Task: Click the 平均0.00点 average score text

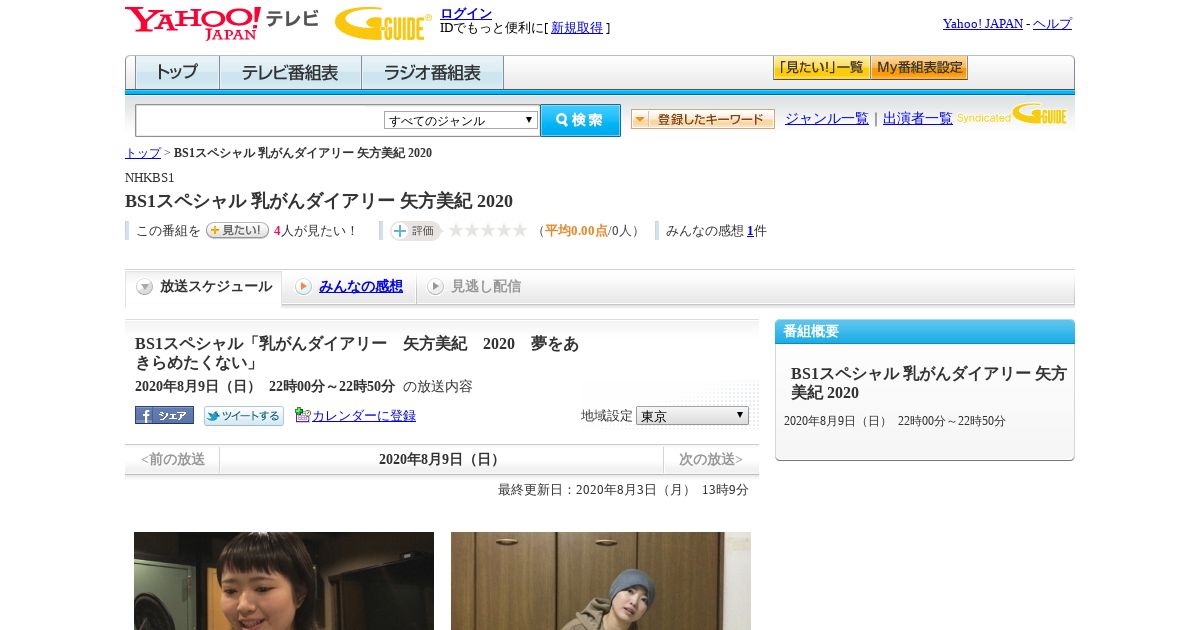Action: pos(576,231)
